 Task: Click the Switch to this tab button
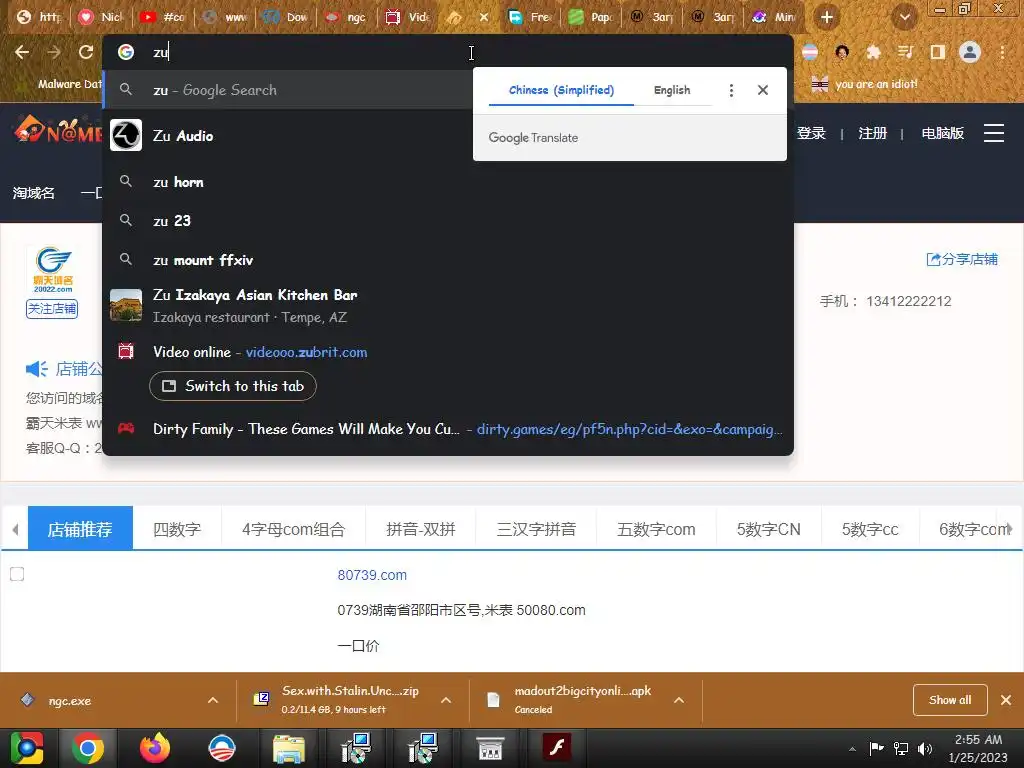[x=233, y=386]
